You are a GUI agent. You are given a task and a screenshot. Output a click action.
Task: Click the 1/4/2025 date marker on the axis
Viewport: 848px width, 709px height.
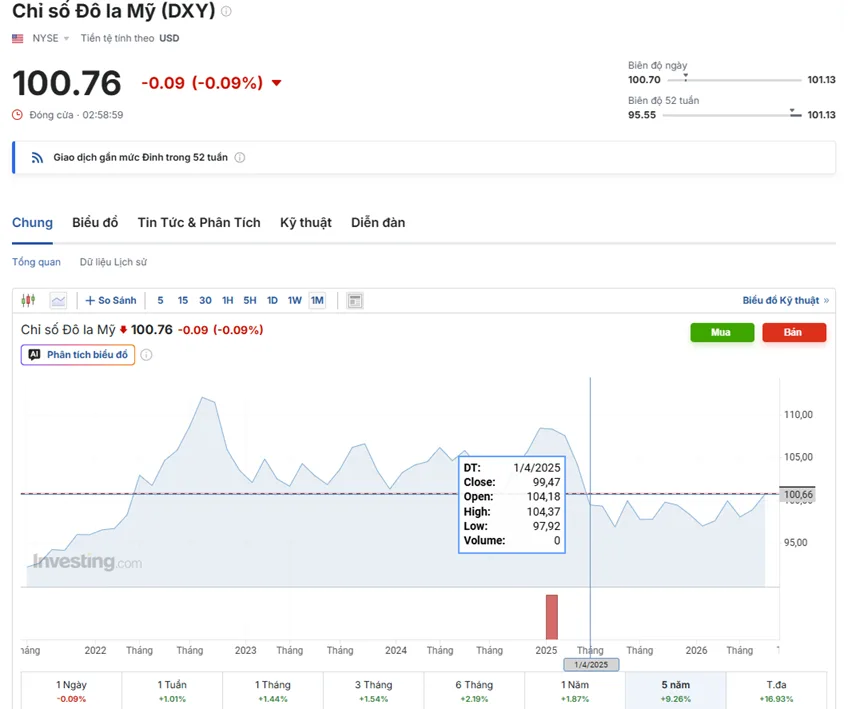coord(591,665)
